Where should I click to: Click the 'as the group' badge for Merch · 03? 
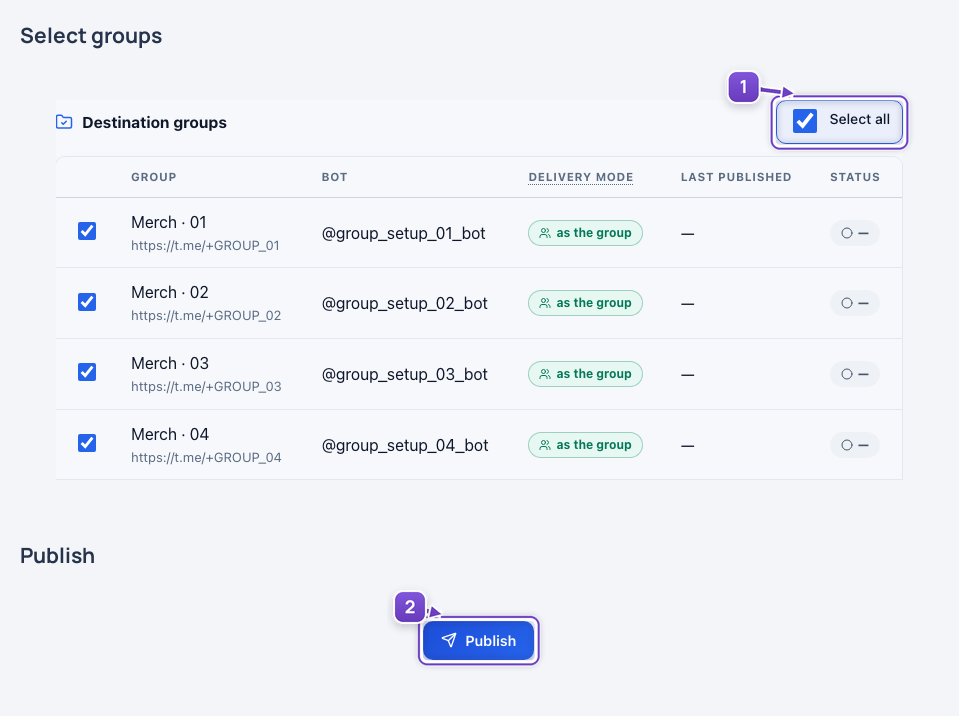point(585,374)
